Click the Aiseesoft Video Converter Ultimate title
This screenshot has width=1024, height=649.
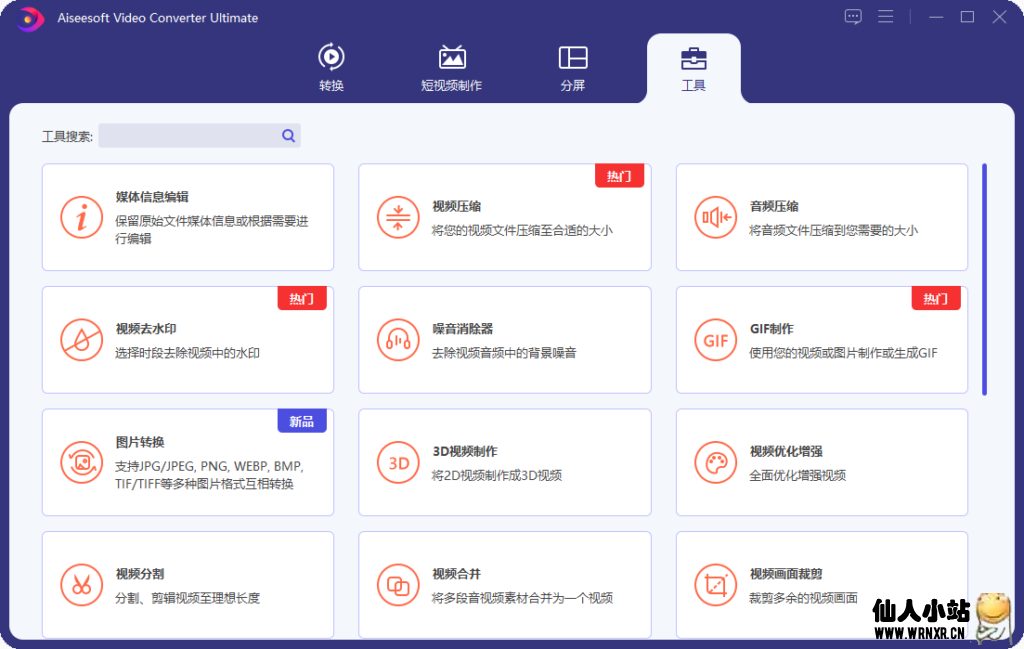[157, 18]
